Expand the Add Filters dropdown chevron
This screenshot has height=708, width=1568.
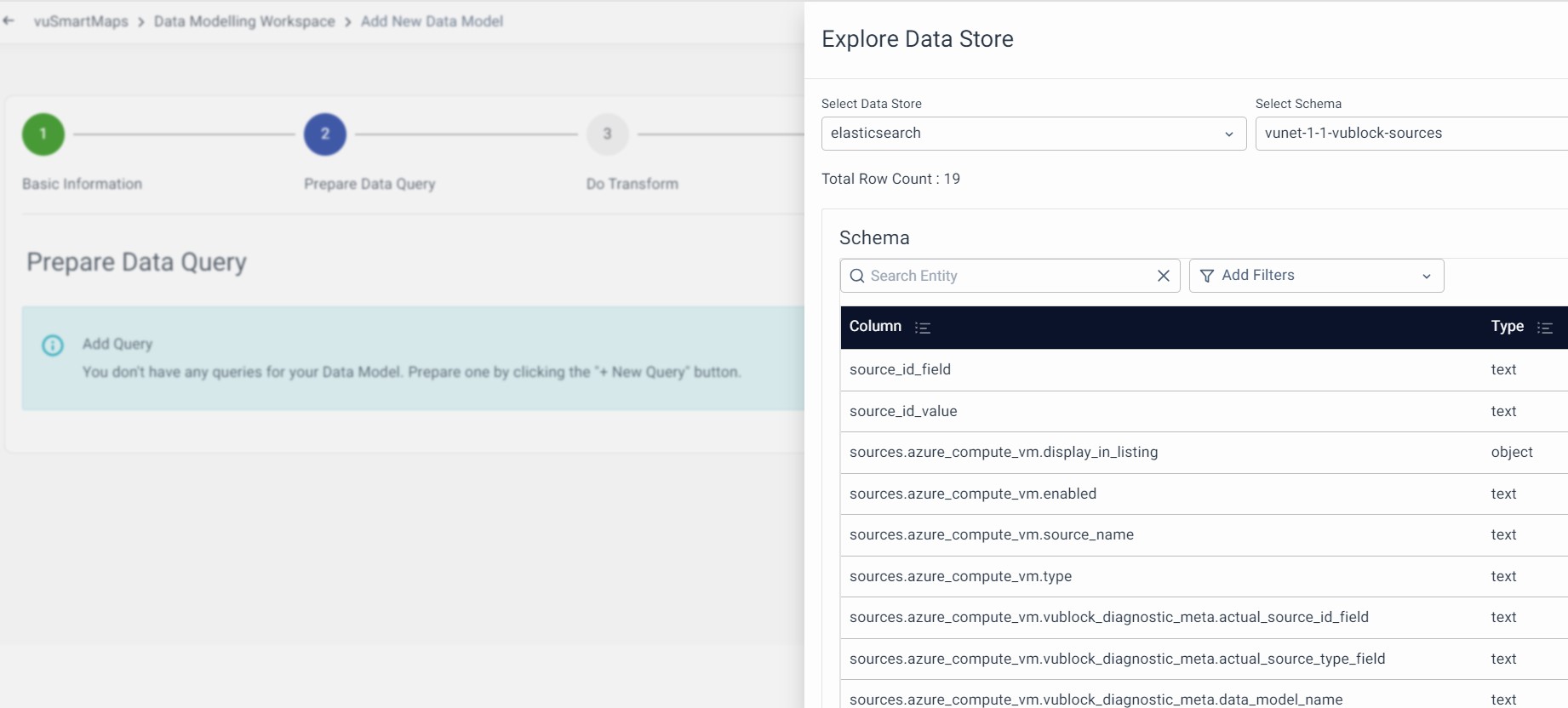(x=1426, y=276)
